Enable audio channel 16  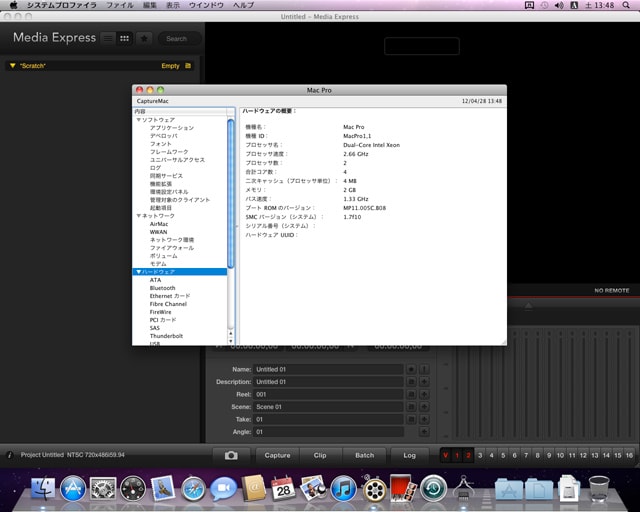point(629,455)
